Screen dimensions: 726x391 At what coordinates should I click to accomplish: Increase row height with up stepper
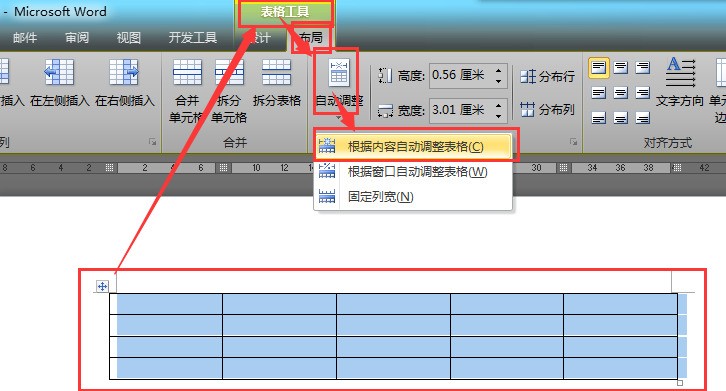499,70
